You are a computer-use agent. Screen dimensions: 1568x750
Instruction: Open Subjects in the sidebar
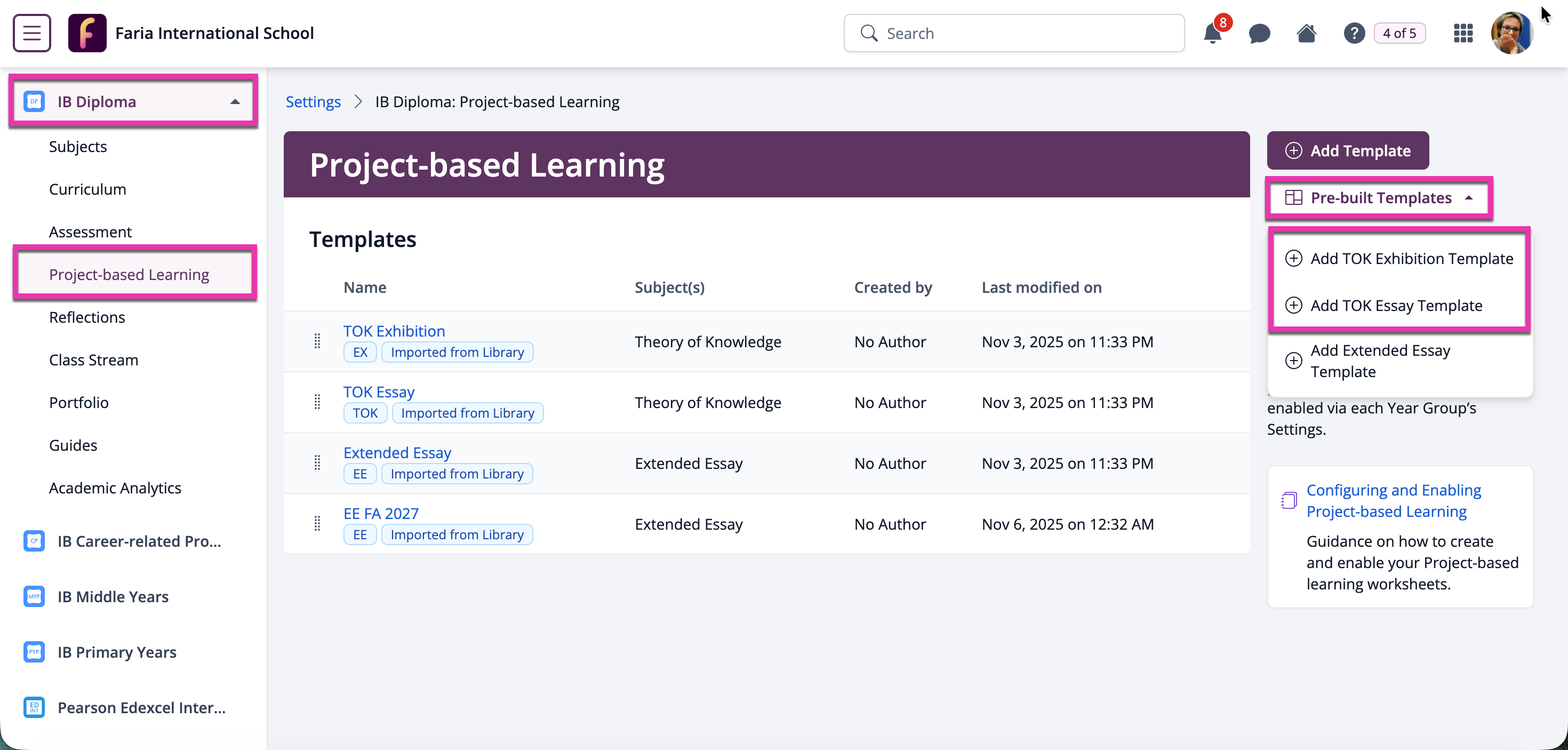(x=78, y=147)
